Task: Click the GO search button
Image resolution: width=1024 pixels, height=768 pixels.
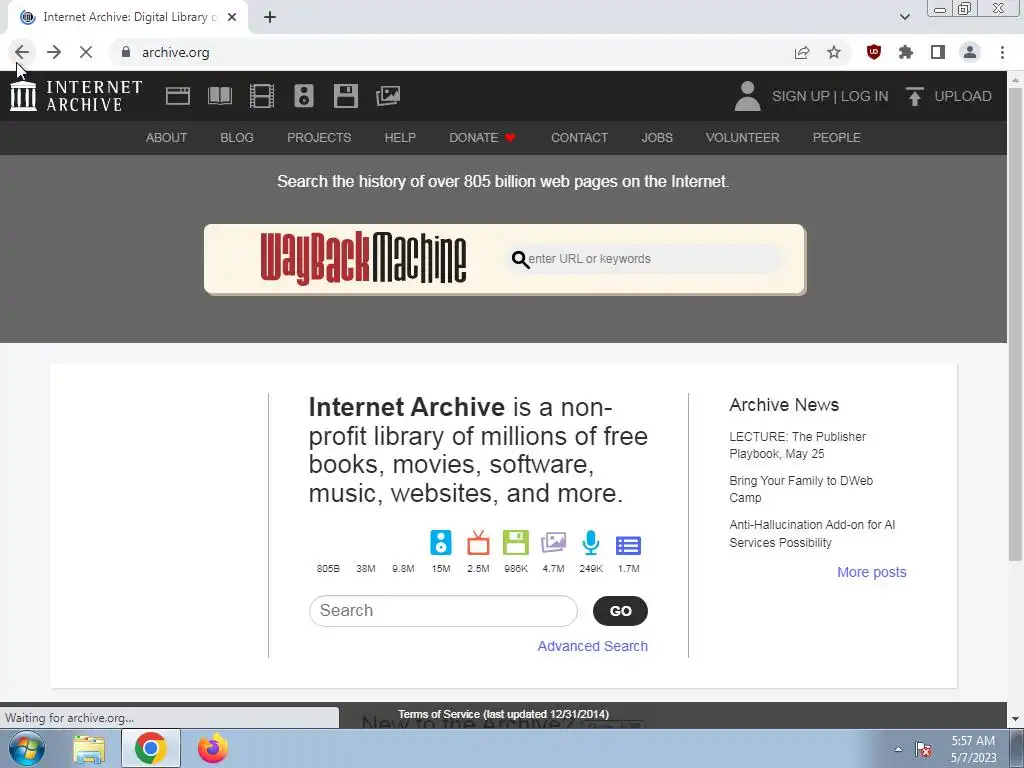Action: click(620, 611)
